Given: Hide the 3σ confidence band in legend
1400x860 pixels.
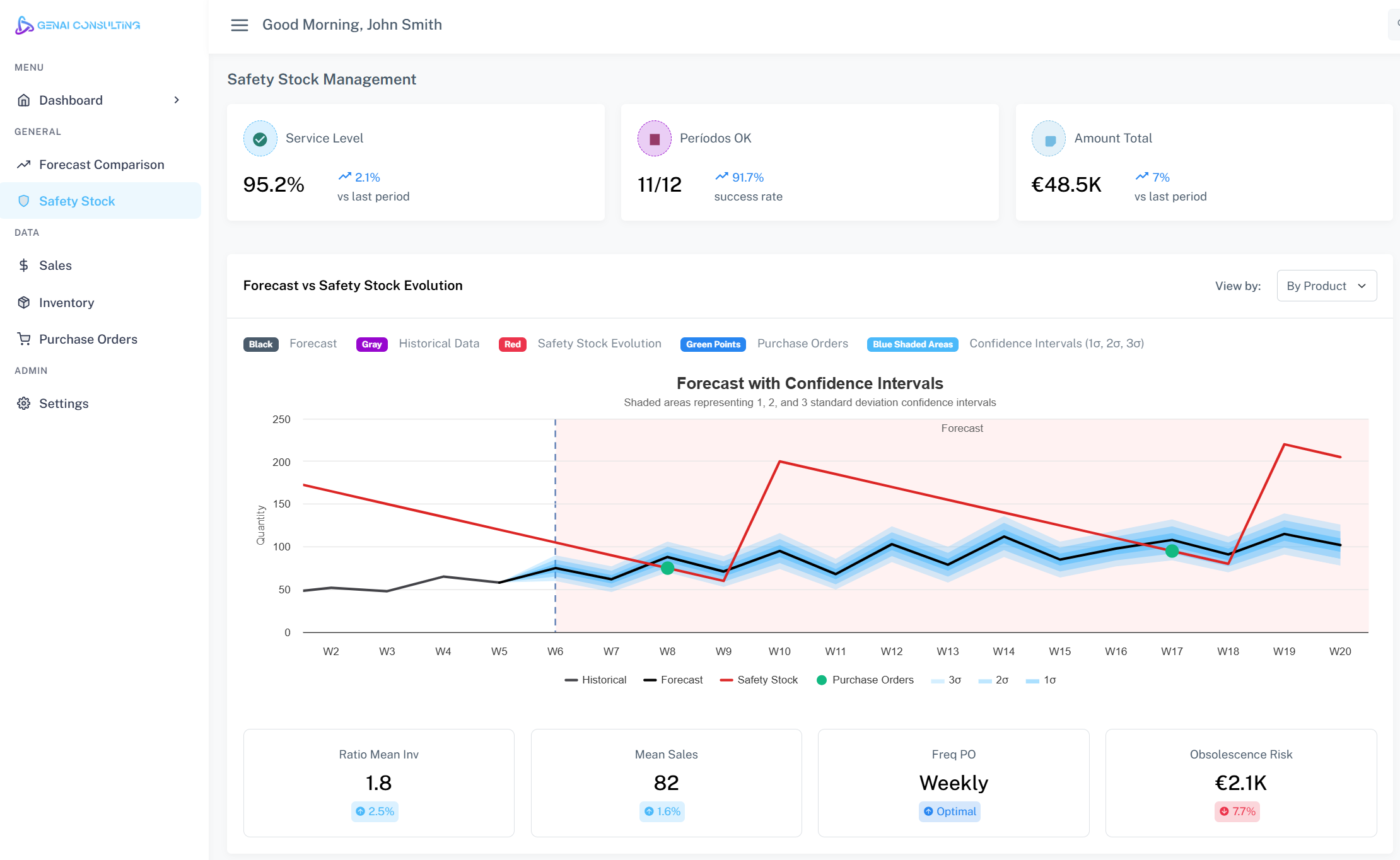Looking at the screenshot, I should [946, 680].
